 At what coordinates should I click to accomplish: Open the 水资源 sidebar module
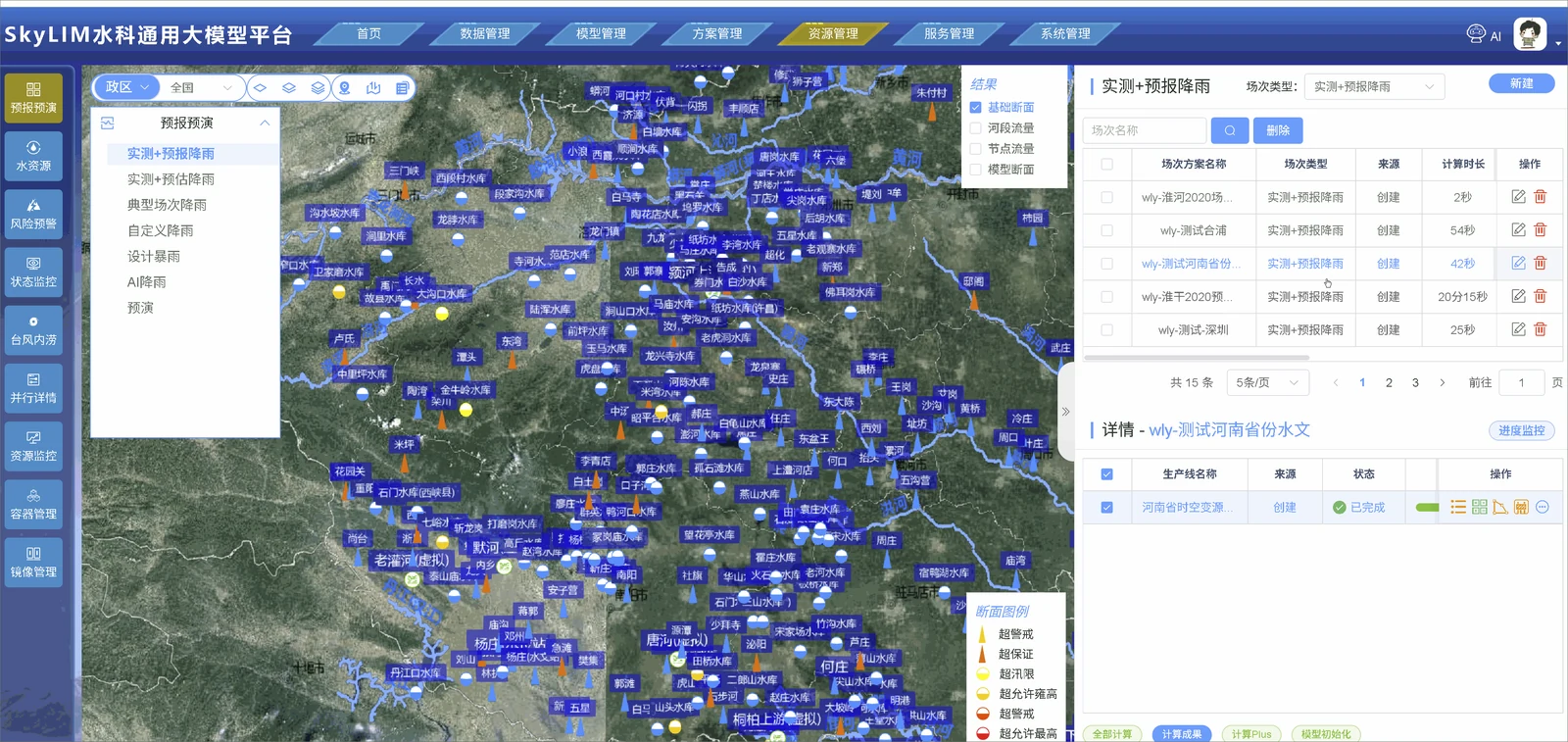(x=33, y=156)
